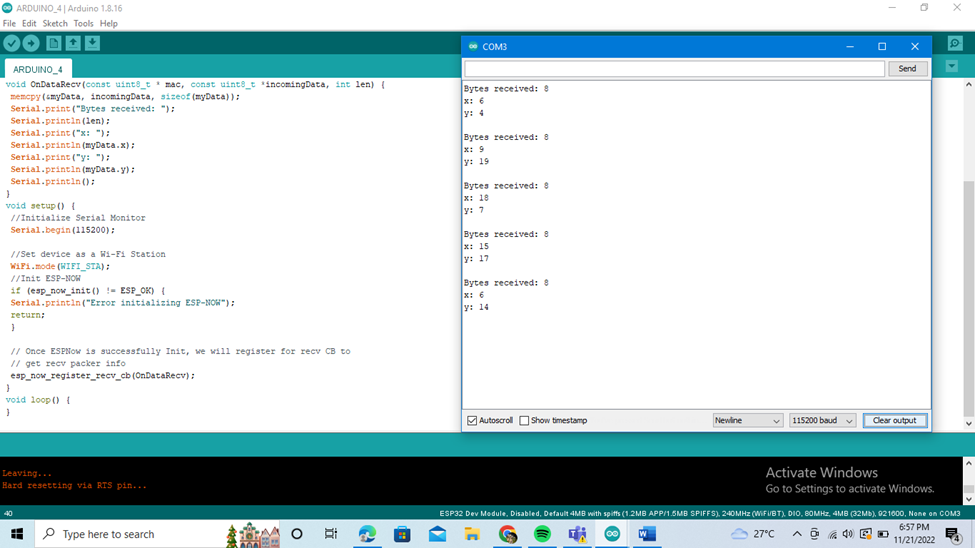Image resolution: width=975 pixels, height=548 pixels.
Task: Click the Send button in COM3
Action: click(x=907, y=68)
